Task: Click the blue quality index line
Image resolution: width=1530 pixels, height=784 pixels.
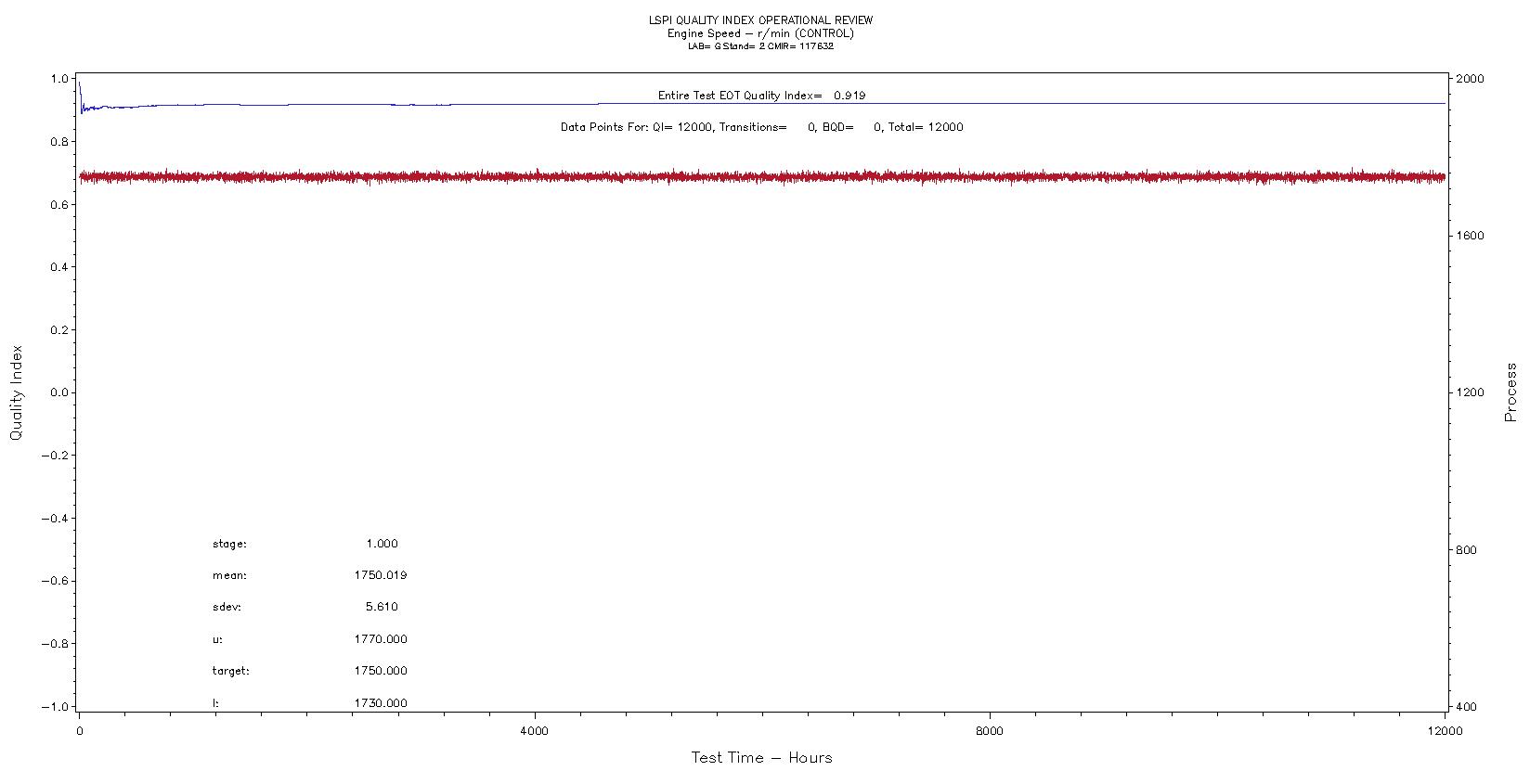Action: 1021,103
